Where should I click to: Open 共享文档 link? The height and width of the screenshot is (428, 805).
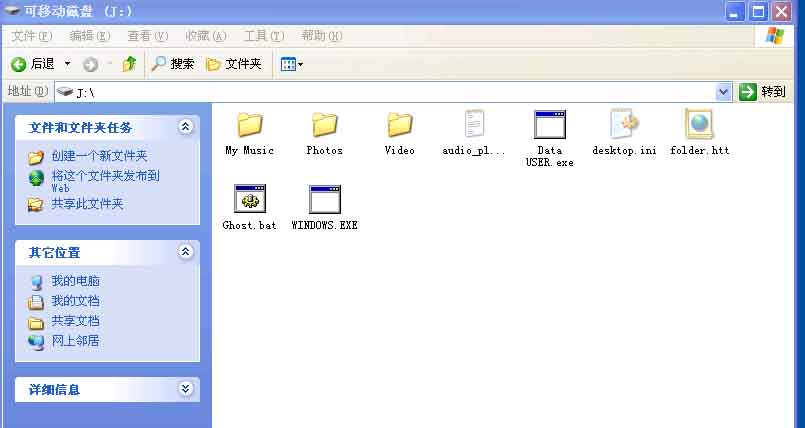tap(75, 321)
